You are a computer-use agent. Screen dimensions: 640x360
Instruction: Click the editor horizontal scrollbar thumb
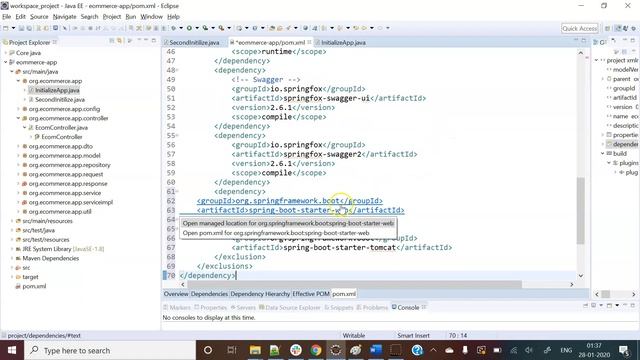[x=354, y=284]
